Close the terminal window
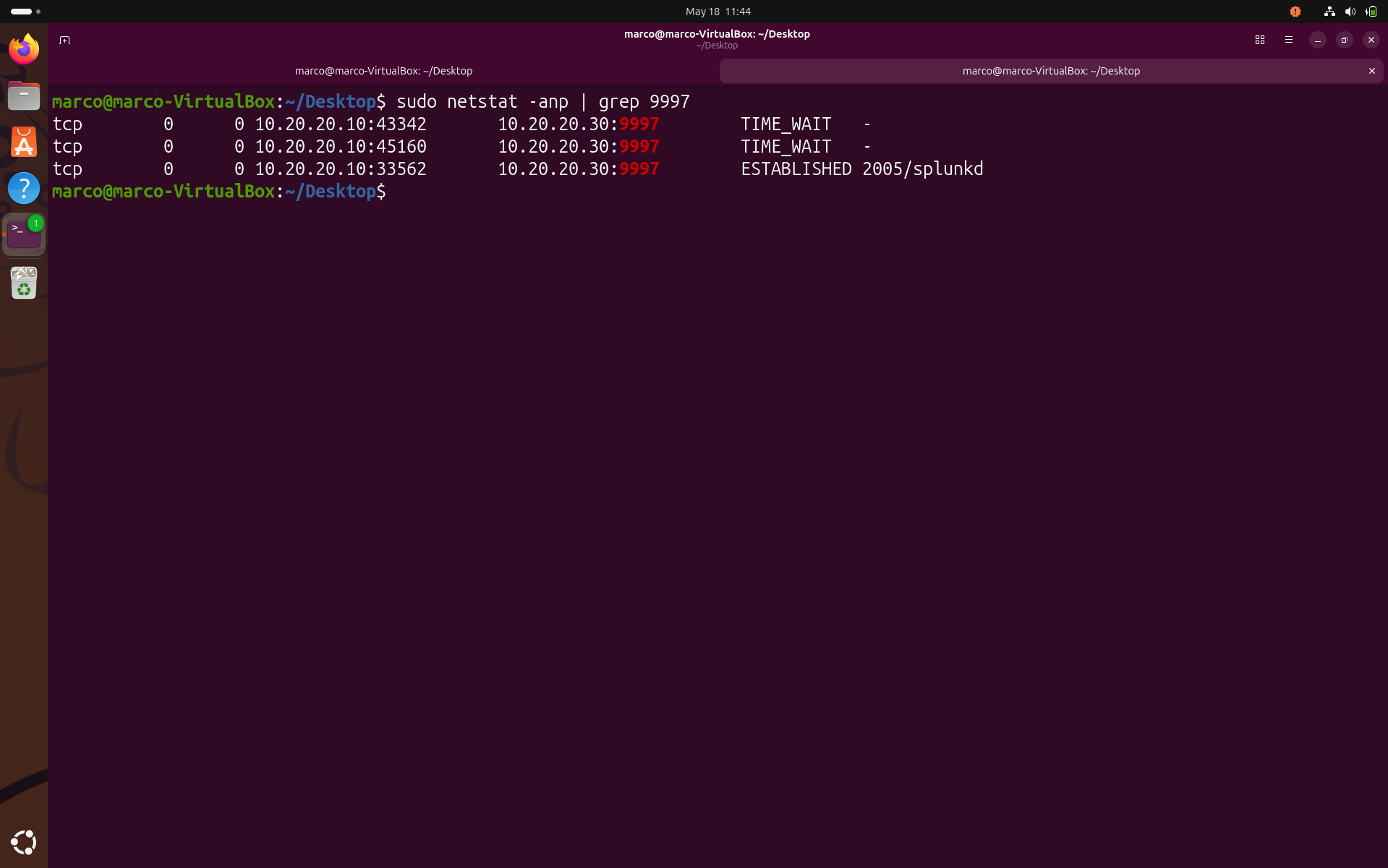 [x=1371, y=40]
